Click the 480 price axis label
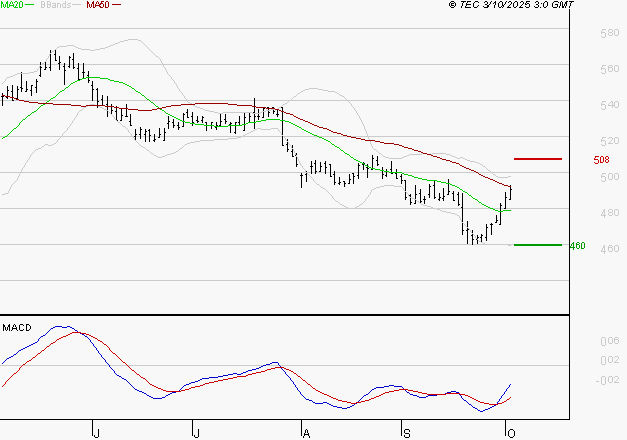This screenshot has width=627, height=440. click(x=610, y=213)
